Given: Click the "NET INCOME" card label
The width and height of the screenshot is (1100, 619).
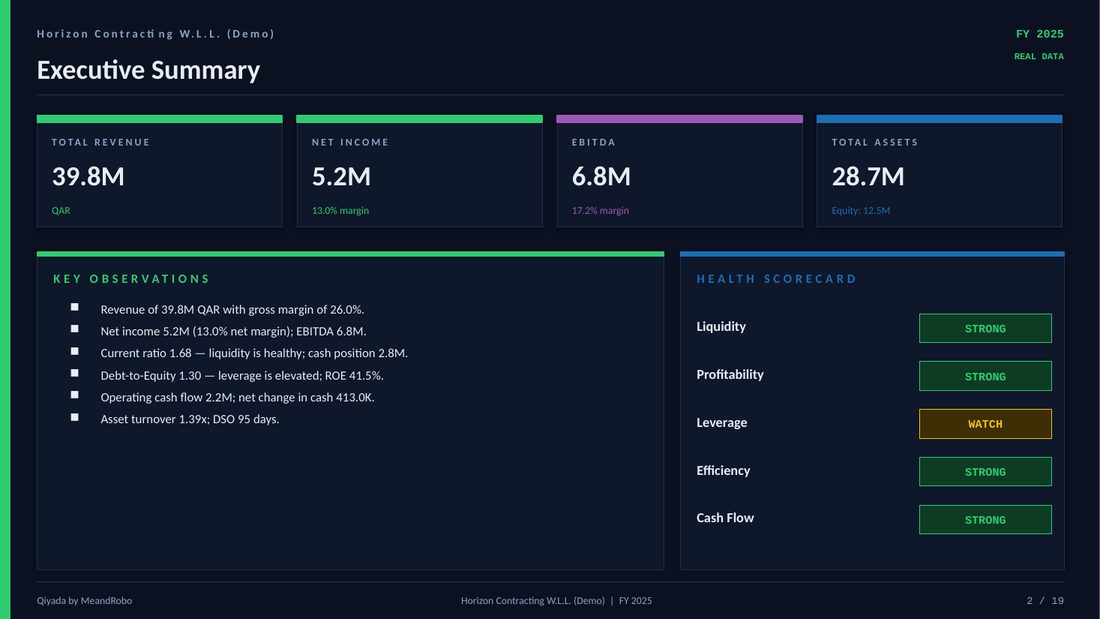Looking at the screenshot, I should click(350, 142).
